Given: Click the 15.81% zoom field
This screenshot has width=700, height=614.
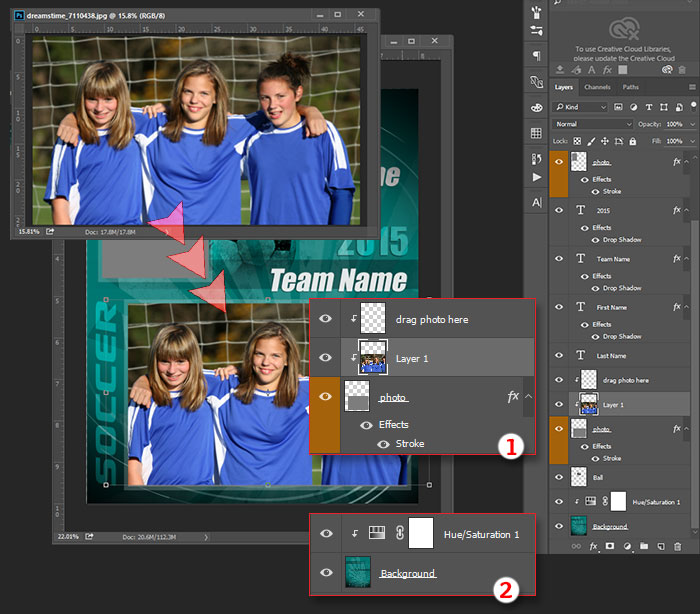Looking at the screenshot, I should pyautogui.click(x=29, y=232).
